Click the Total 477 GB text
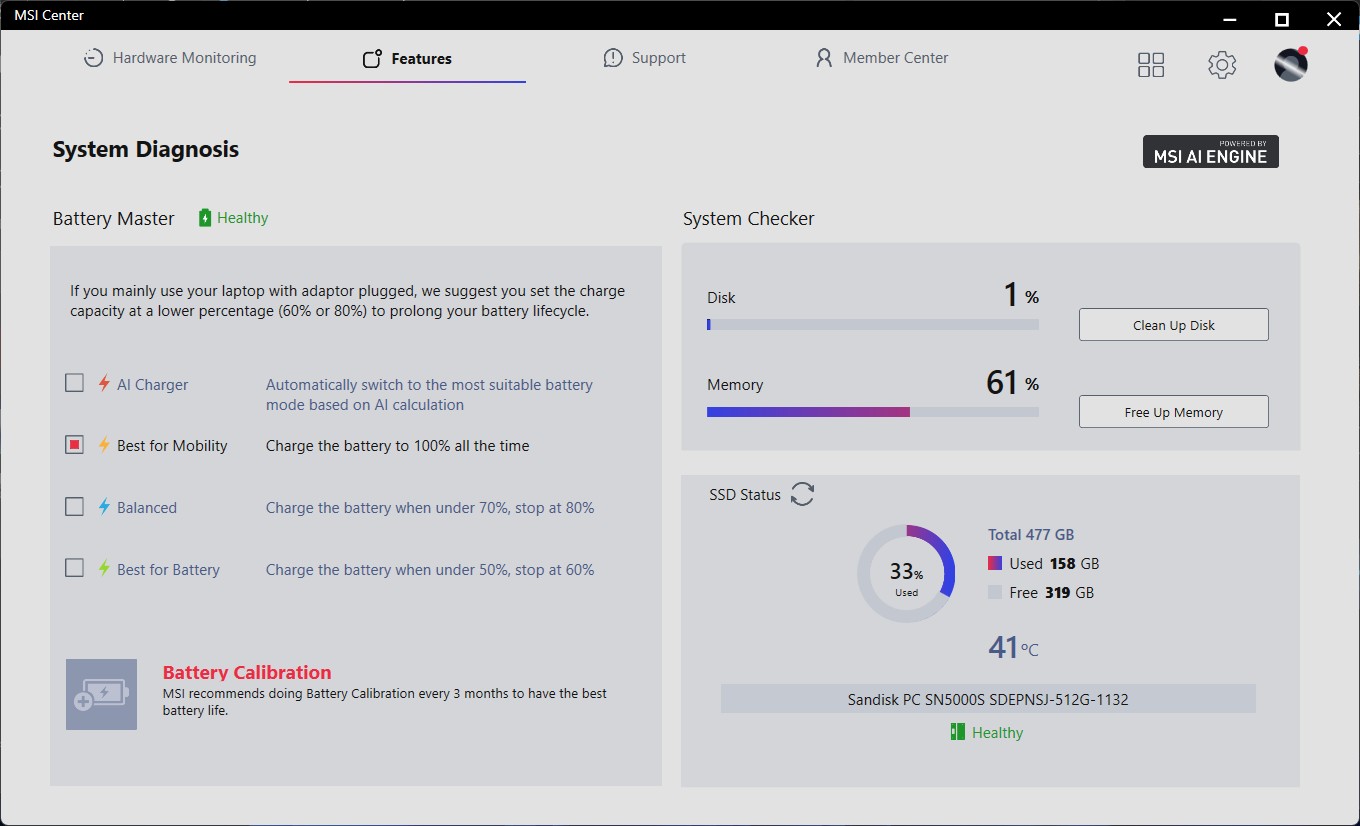Image resolution: width=1360 pixels, height=826 pixels. 1031,535
